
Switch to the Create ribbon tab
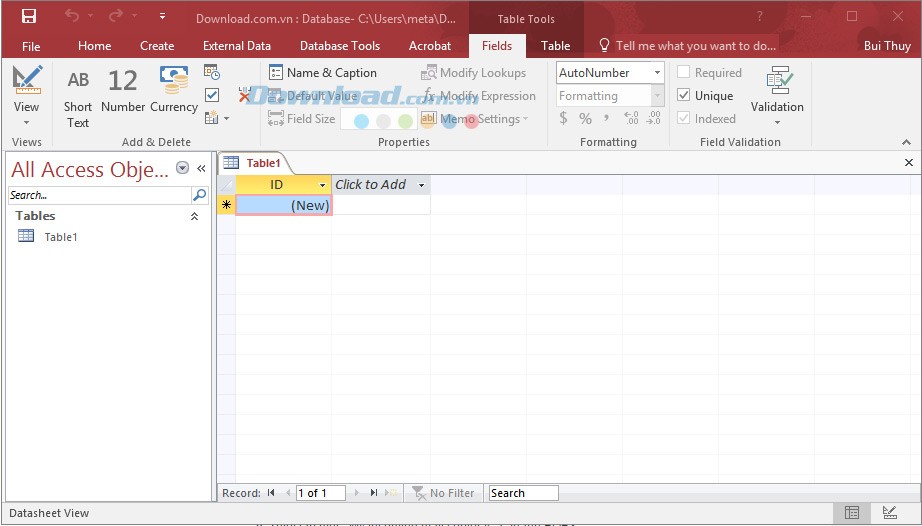[157, 45]
